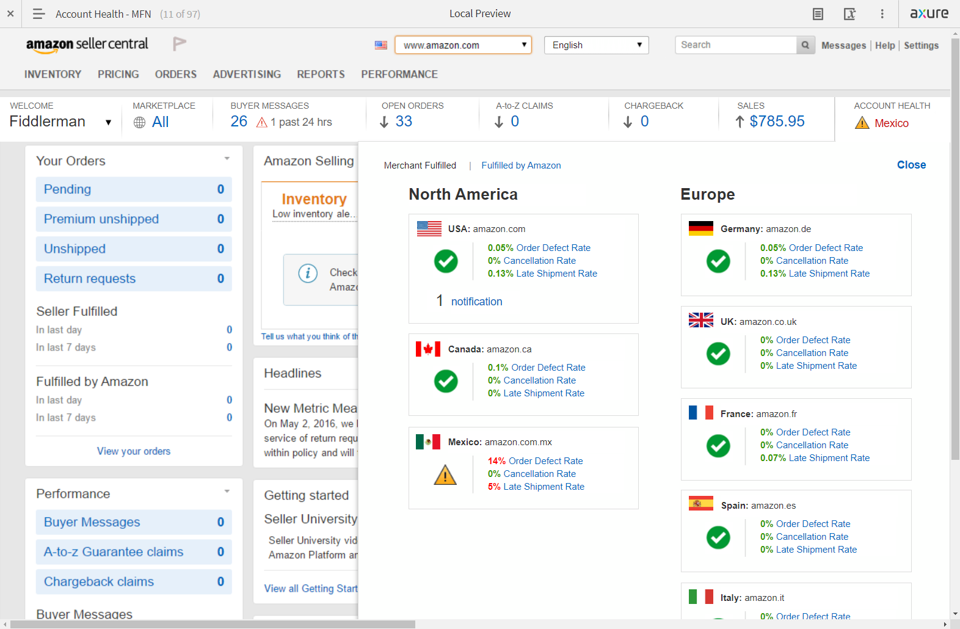Click the Pending orders row
Screen dimensions: 960x629
[x=133, y=189]
